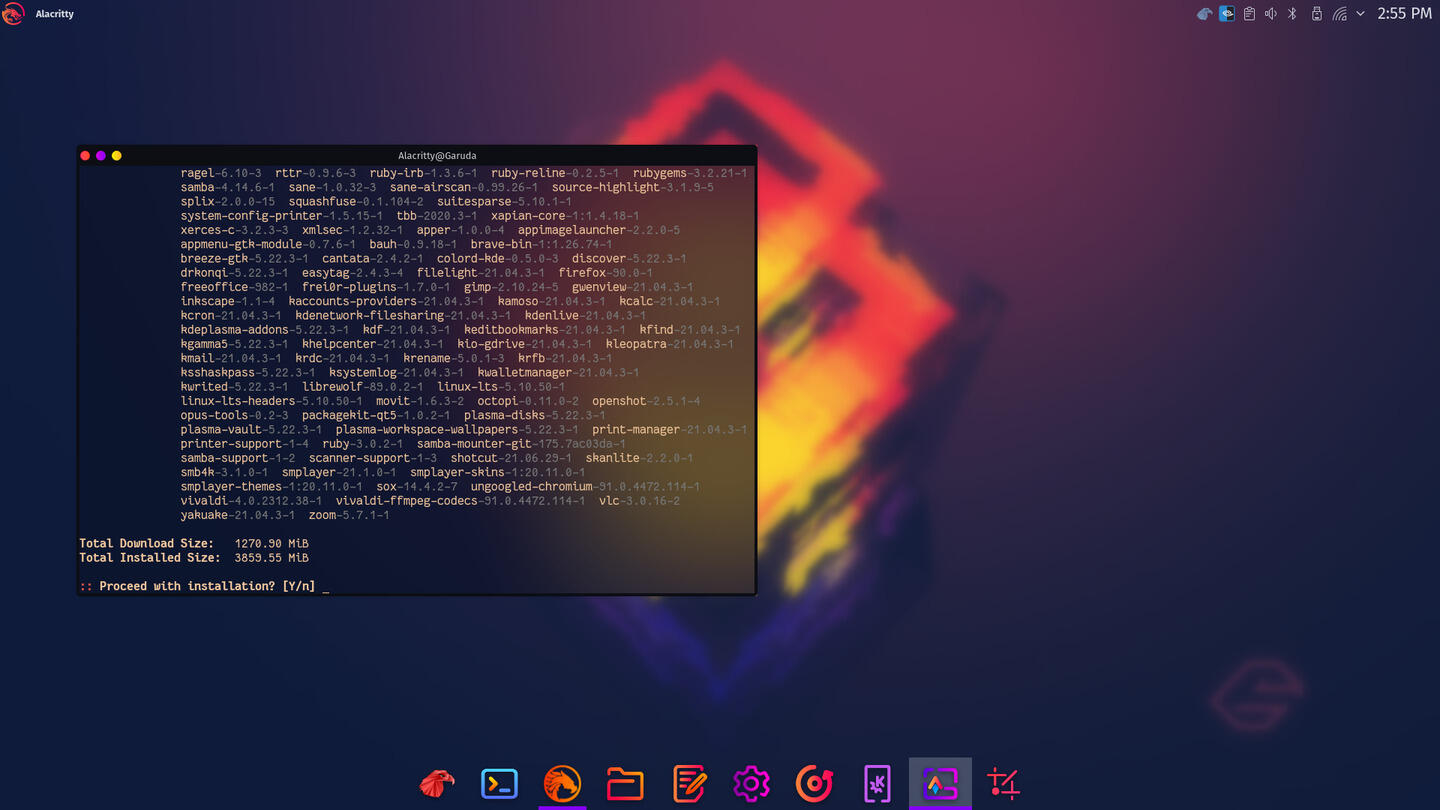The image size is (1440, 810).
Task: Click the movit-1.6.3-2 package entry
Action: pyautogui.click(x=420, y=401)
